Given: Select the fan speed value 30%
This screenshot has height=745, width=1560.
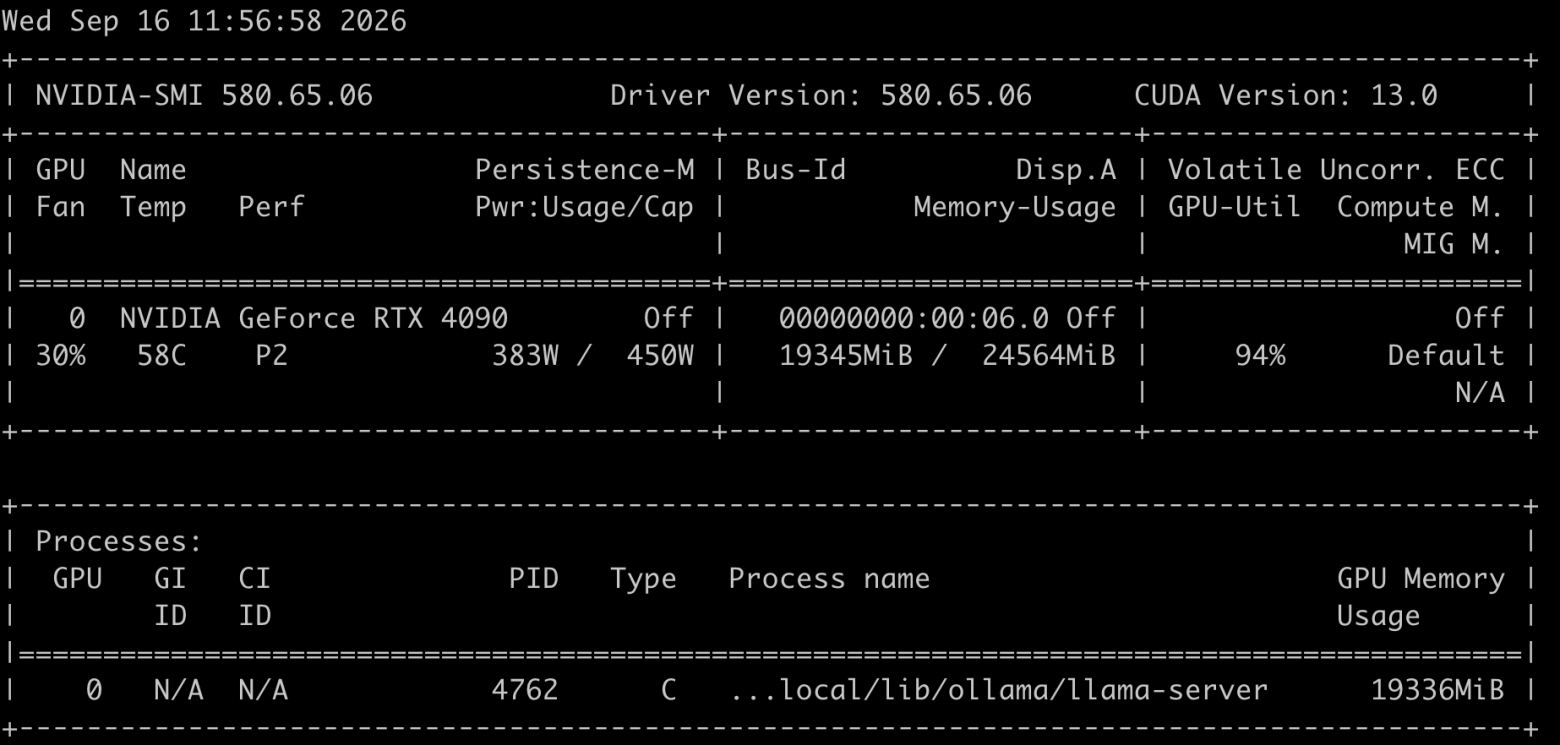Looking at the screenshot, I should (61, 355).
